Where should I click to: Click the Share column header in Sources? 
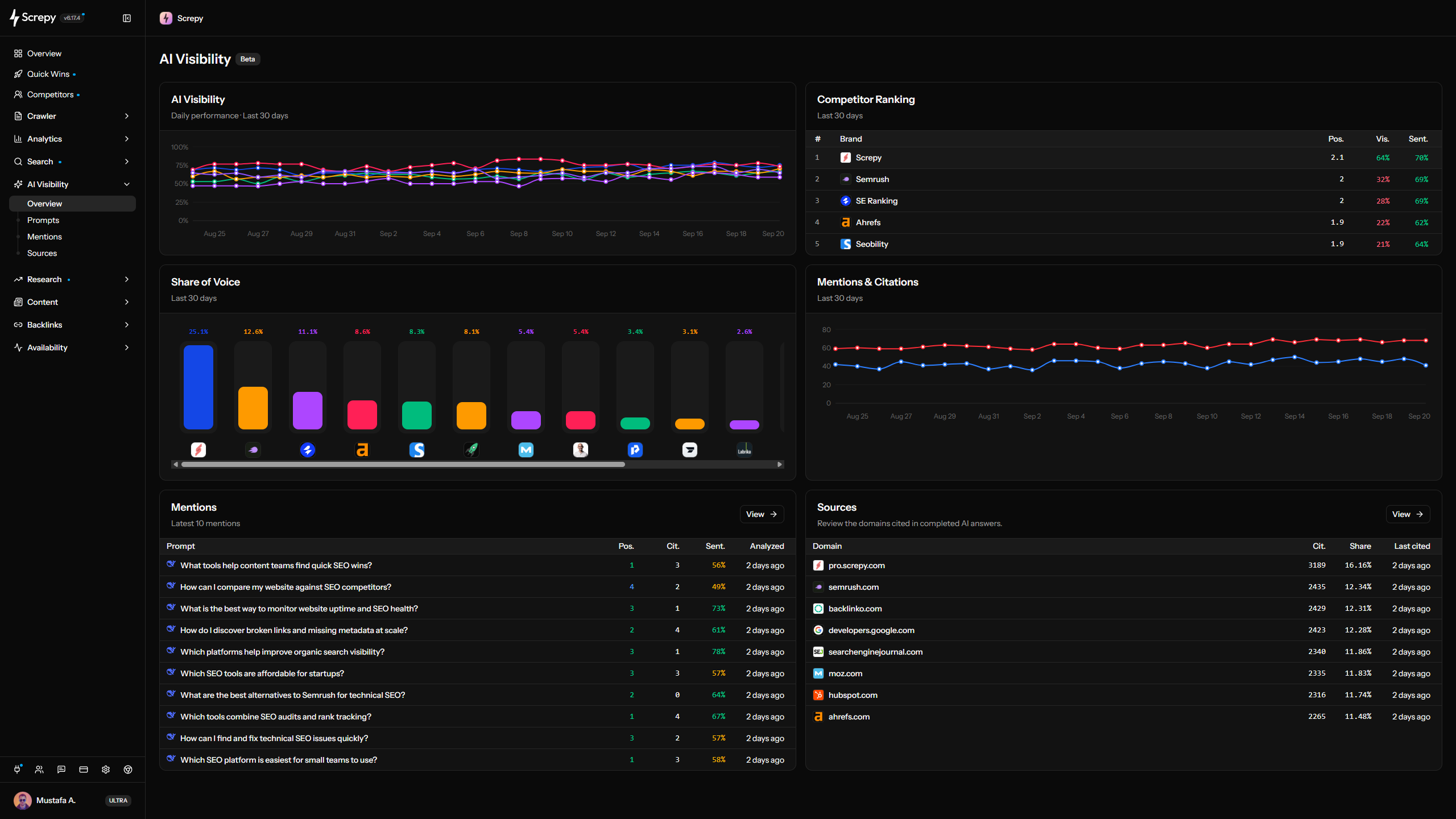(x=1360, y=546)
